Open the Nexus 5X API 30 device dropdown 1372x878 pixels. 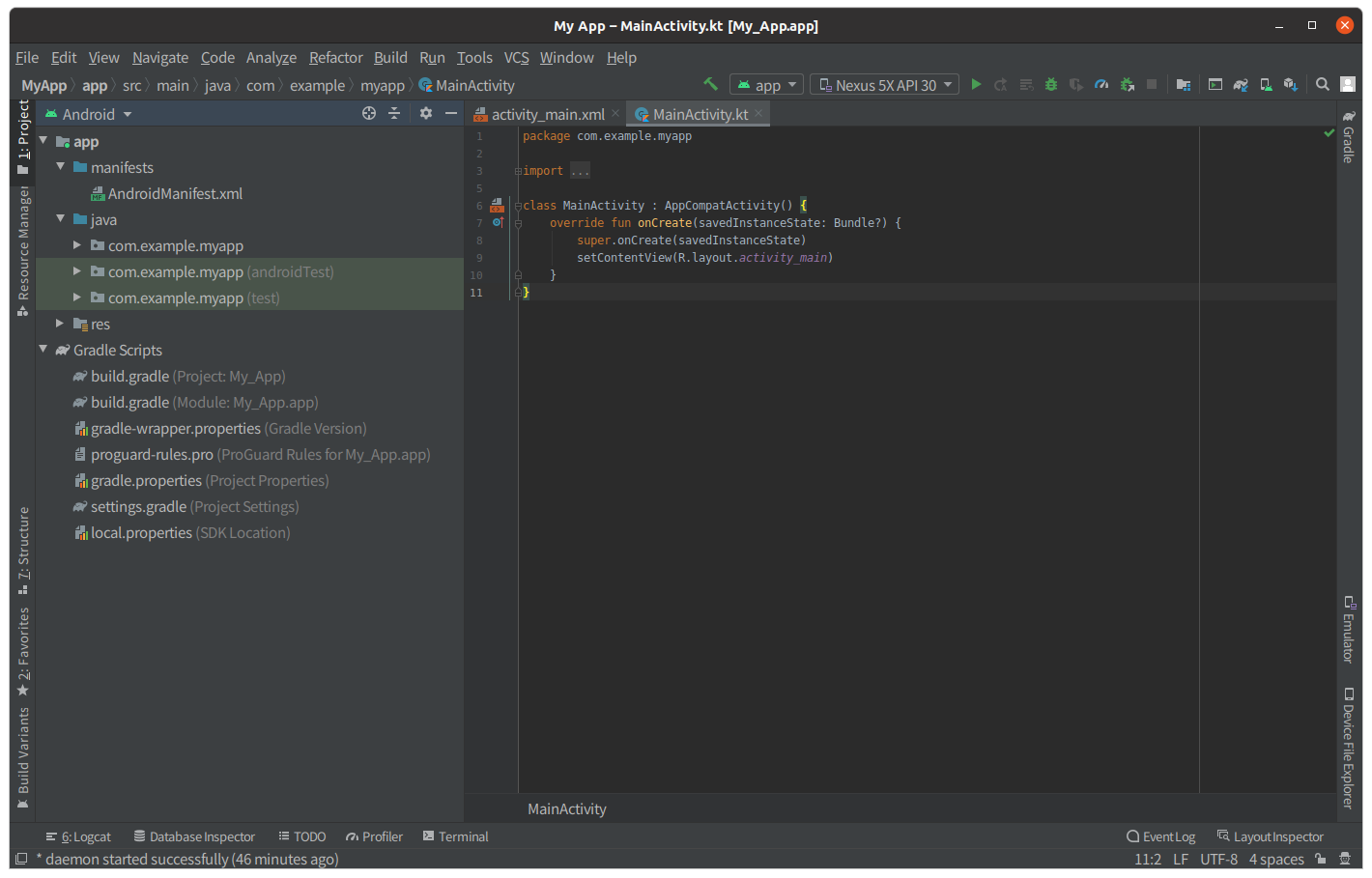click(x=884, y=85)
